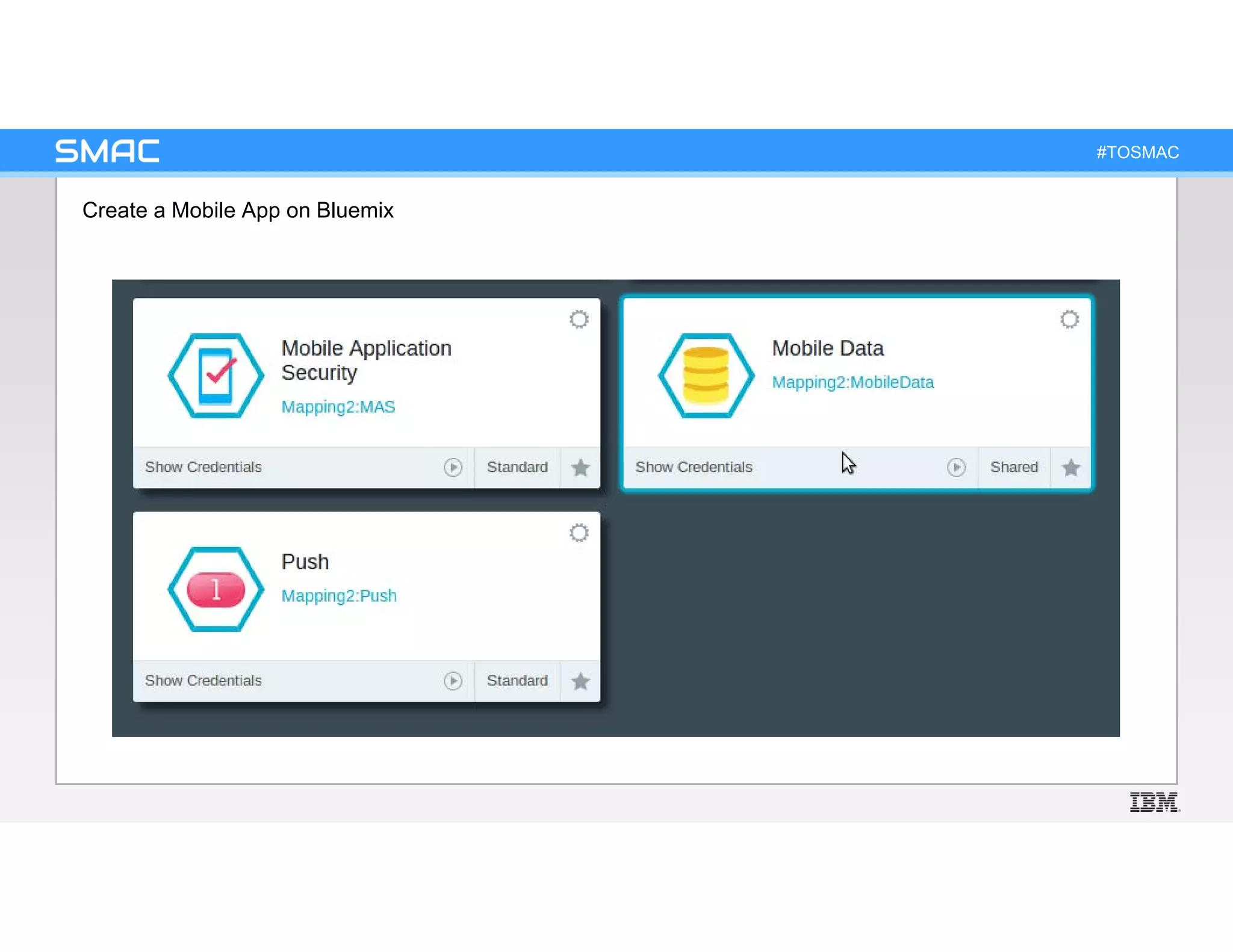Open the Mapping2:MobileData link
Image resolution: width=1233 pixels, height=952 pixels.
coord(853,383)
